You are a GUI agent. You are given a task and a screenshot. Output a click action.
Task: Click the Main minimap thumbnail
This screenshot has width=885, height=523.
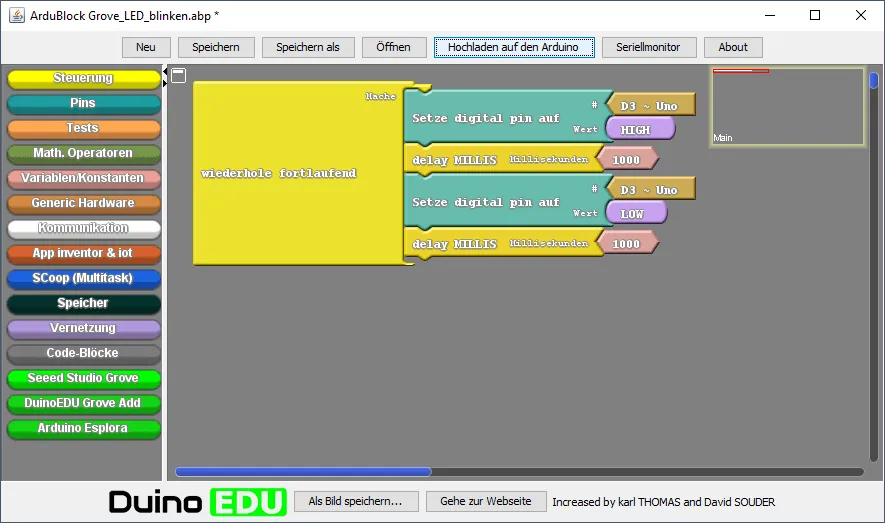pos(787,107)
